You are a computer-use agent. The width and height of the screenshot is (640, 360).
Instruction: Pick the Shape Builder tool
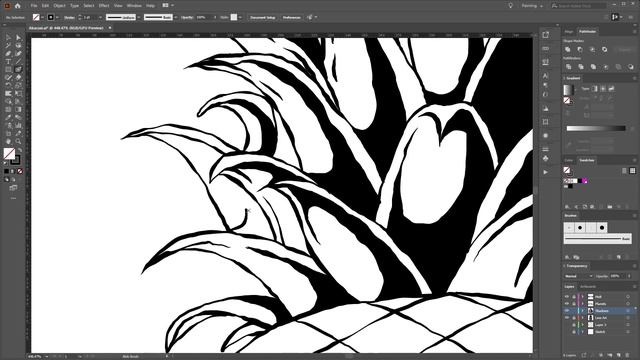point(8,101)
